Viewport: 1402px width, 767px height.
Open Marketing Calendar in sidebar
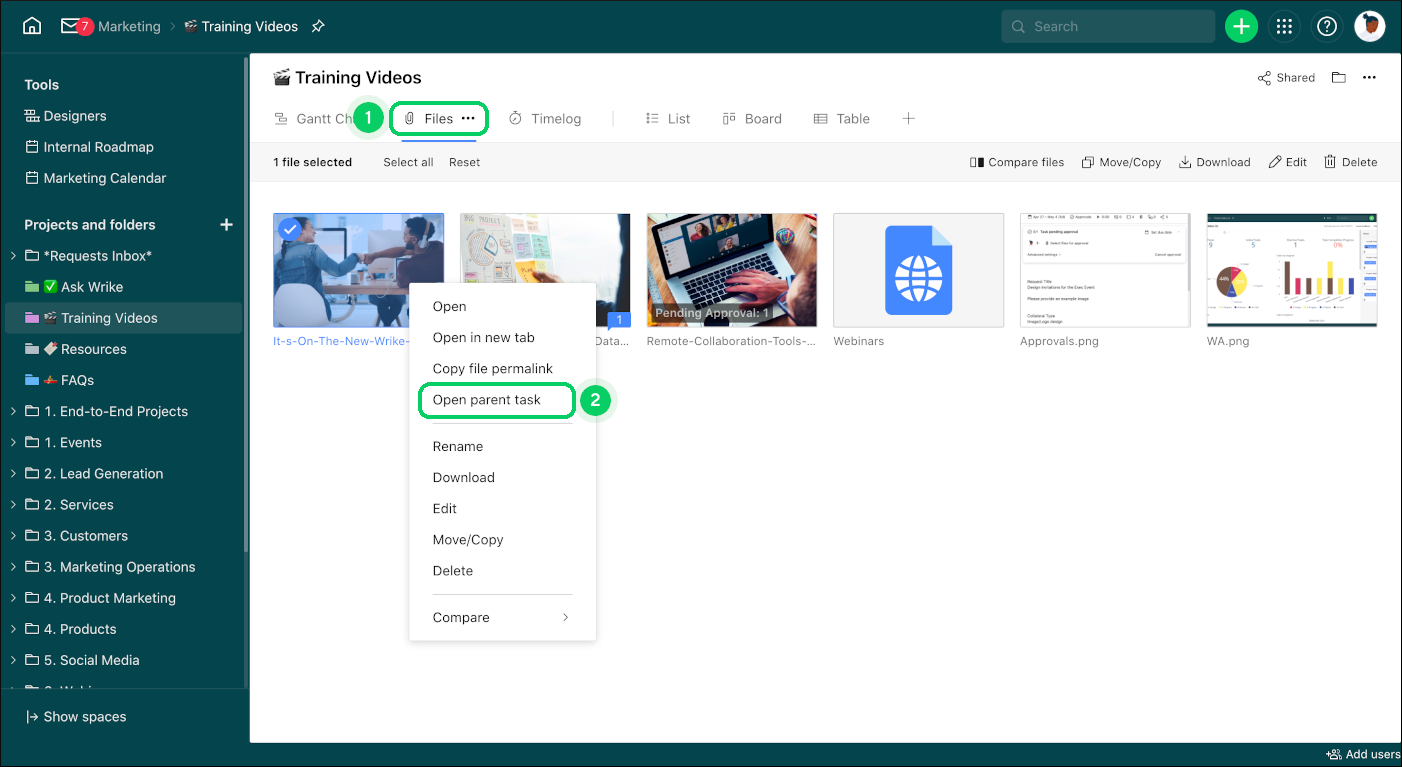(x=95, y=178)
